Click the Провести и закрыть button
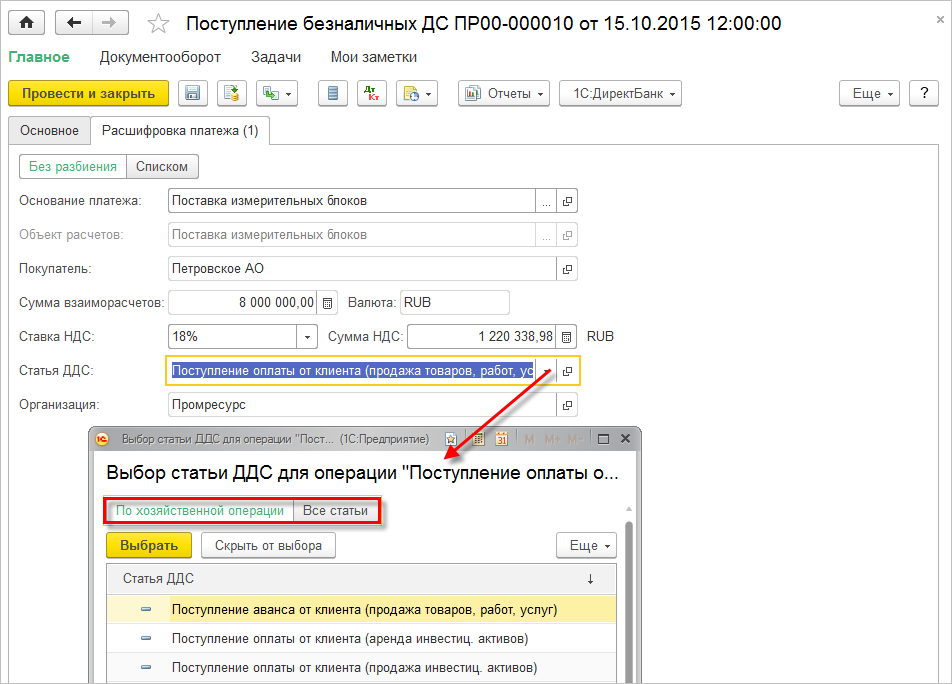The height and width of the screenshot is (684, 952). point(89,93)
